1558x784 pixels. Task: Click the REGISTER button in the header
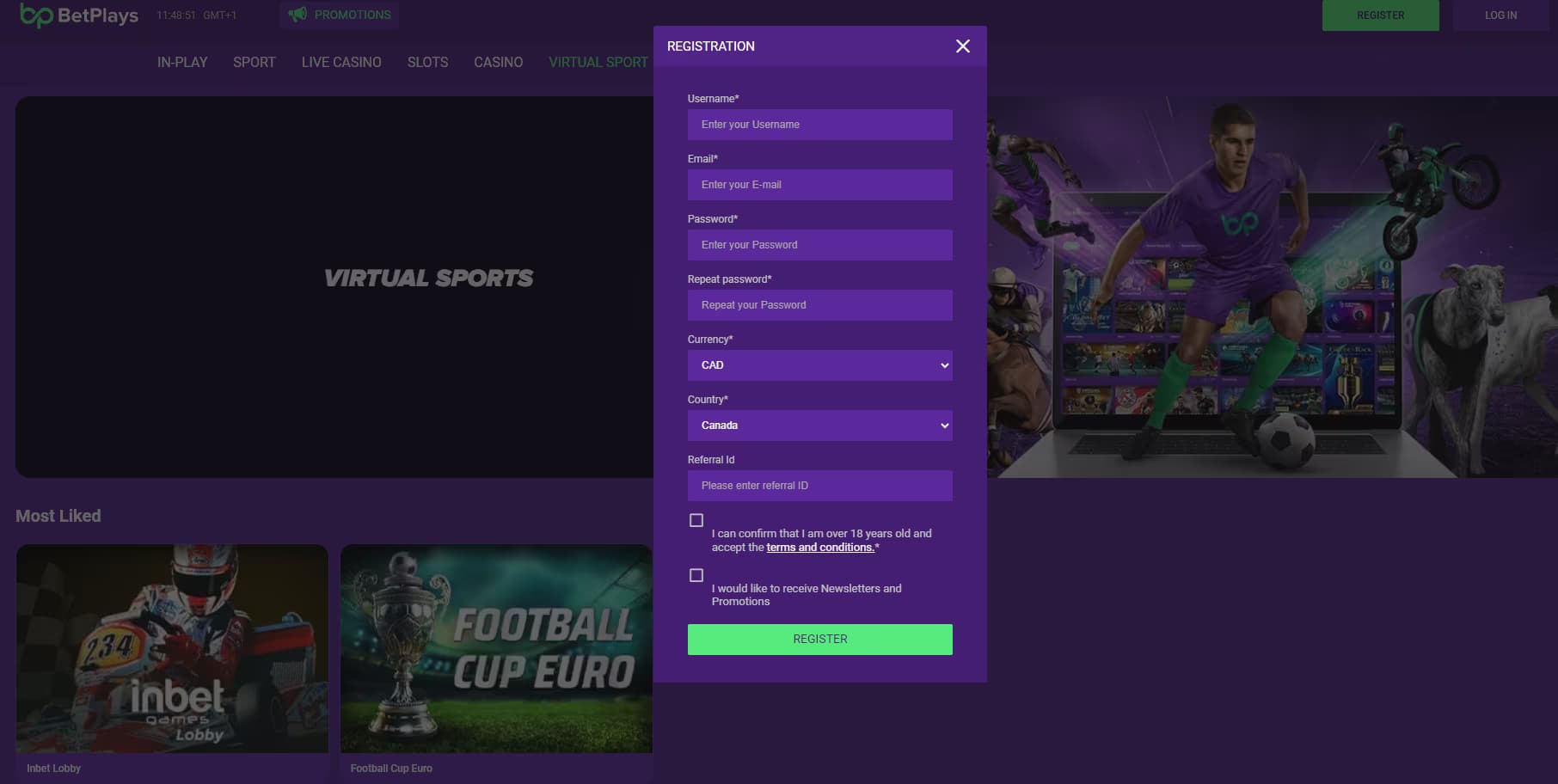tap(1380, 15)
